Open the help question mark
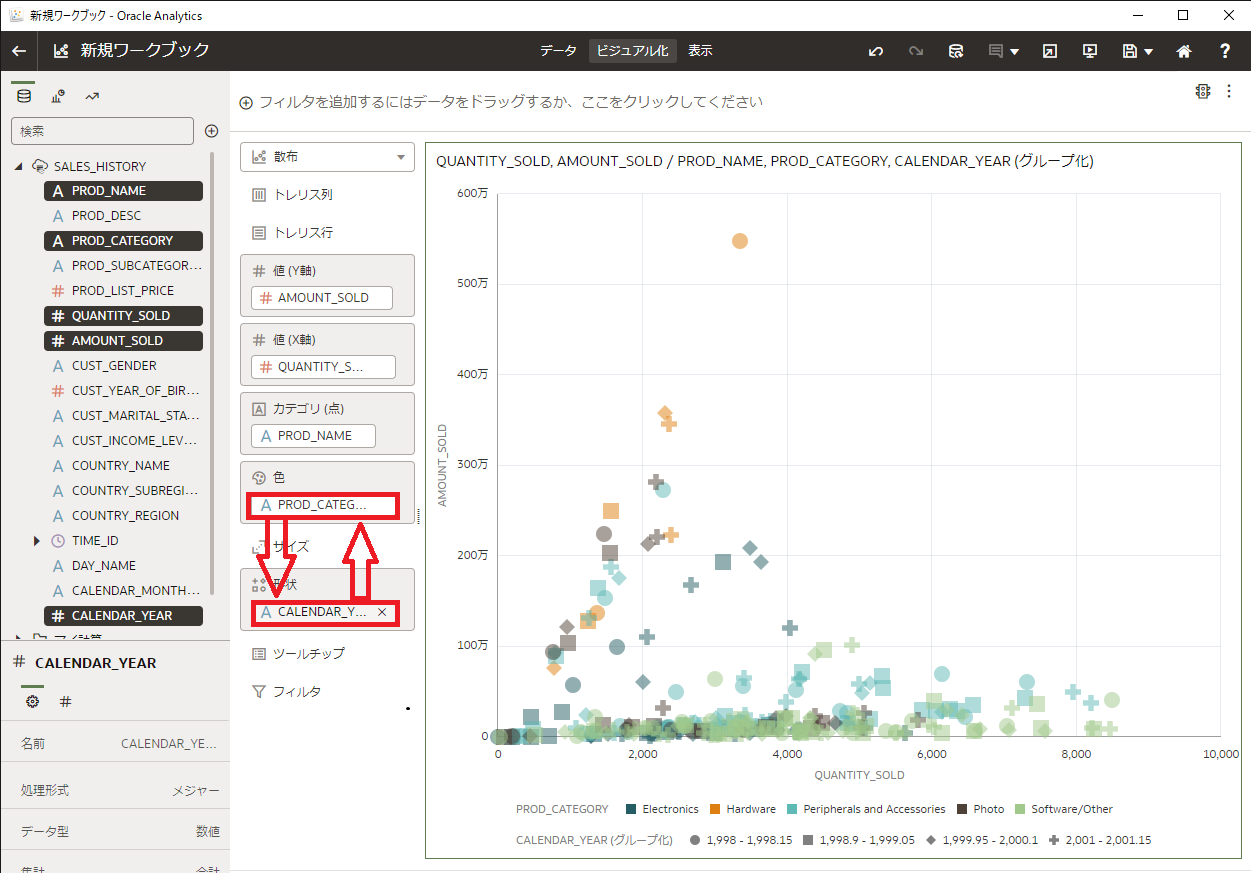The width and height of the screenshot is (1251, 873). point(1225,51)
